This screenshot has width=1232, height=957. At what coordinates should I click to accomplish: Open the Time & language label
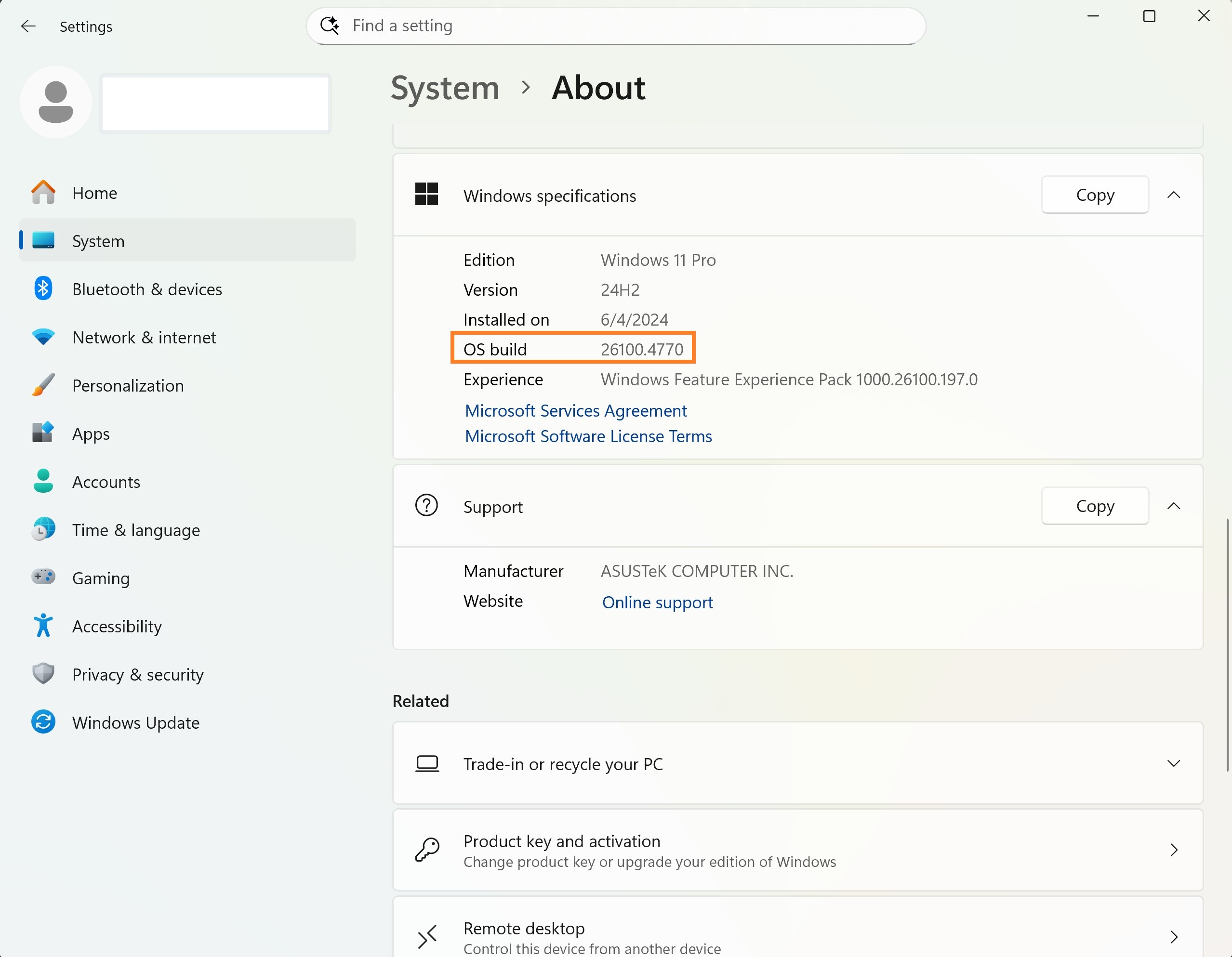136,531
